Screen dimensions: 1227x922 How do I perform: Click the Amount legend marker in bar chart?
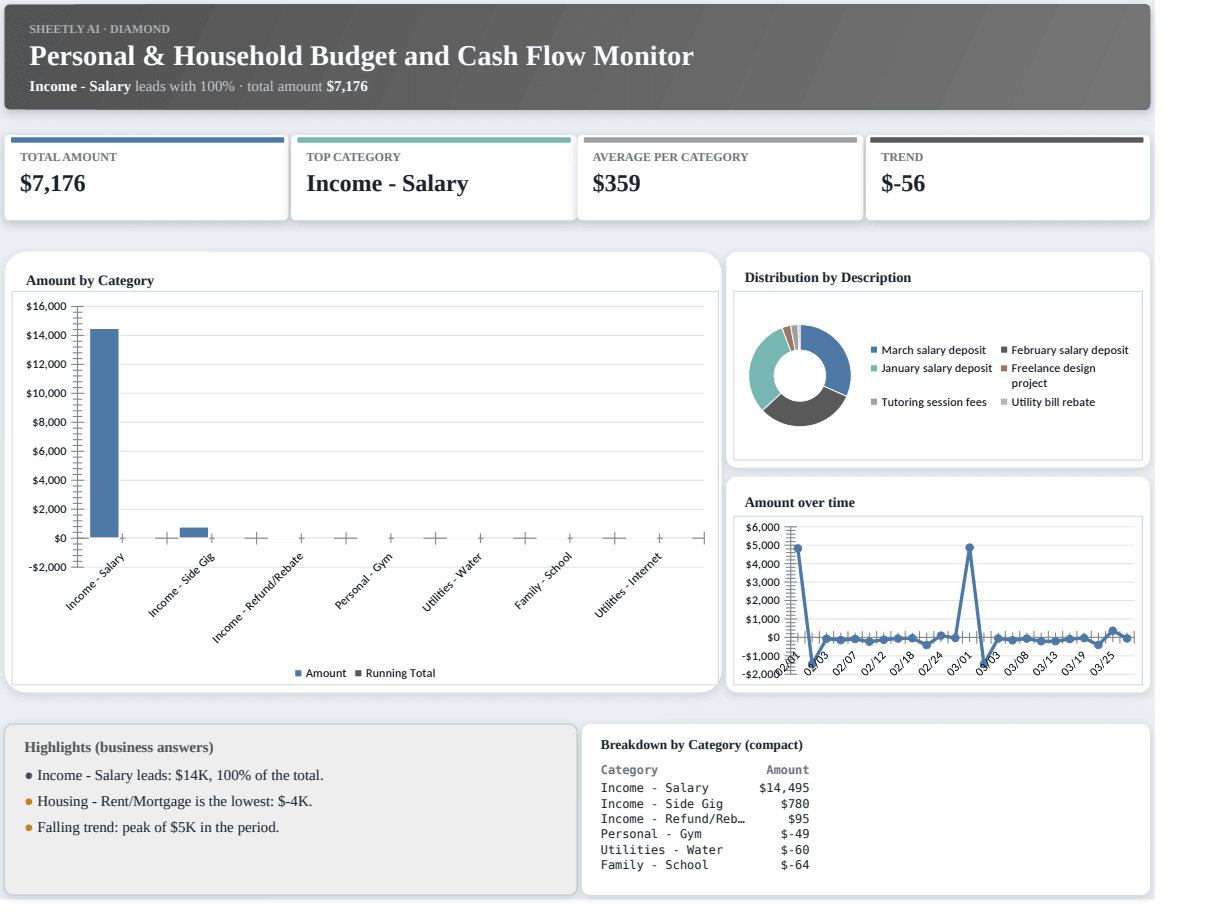point(298,673)
